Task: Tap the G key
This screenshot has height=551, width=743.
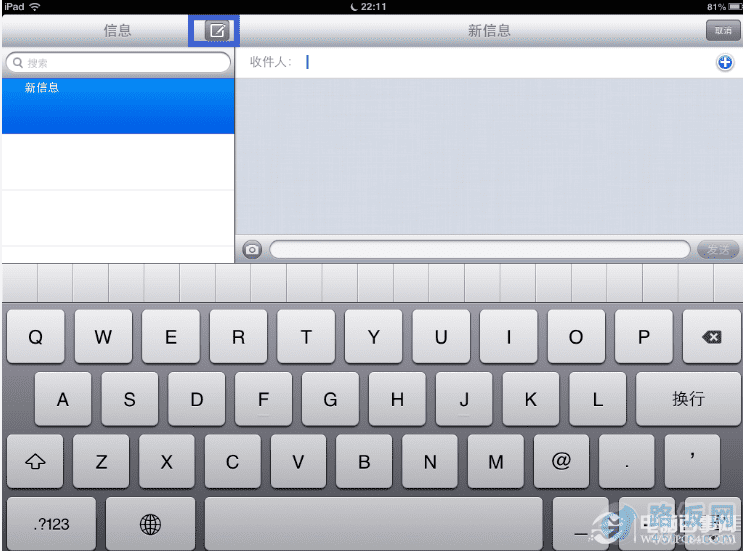Action: [330, 399]
